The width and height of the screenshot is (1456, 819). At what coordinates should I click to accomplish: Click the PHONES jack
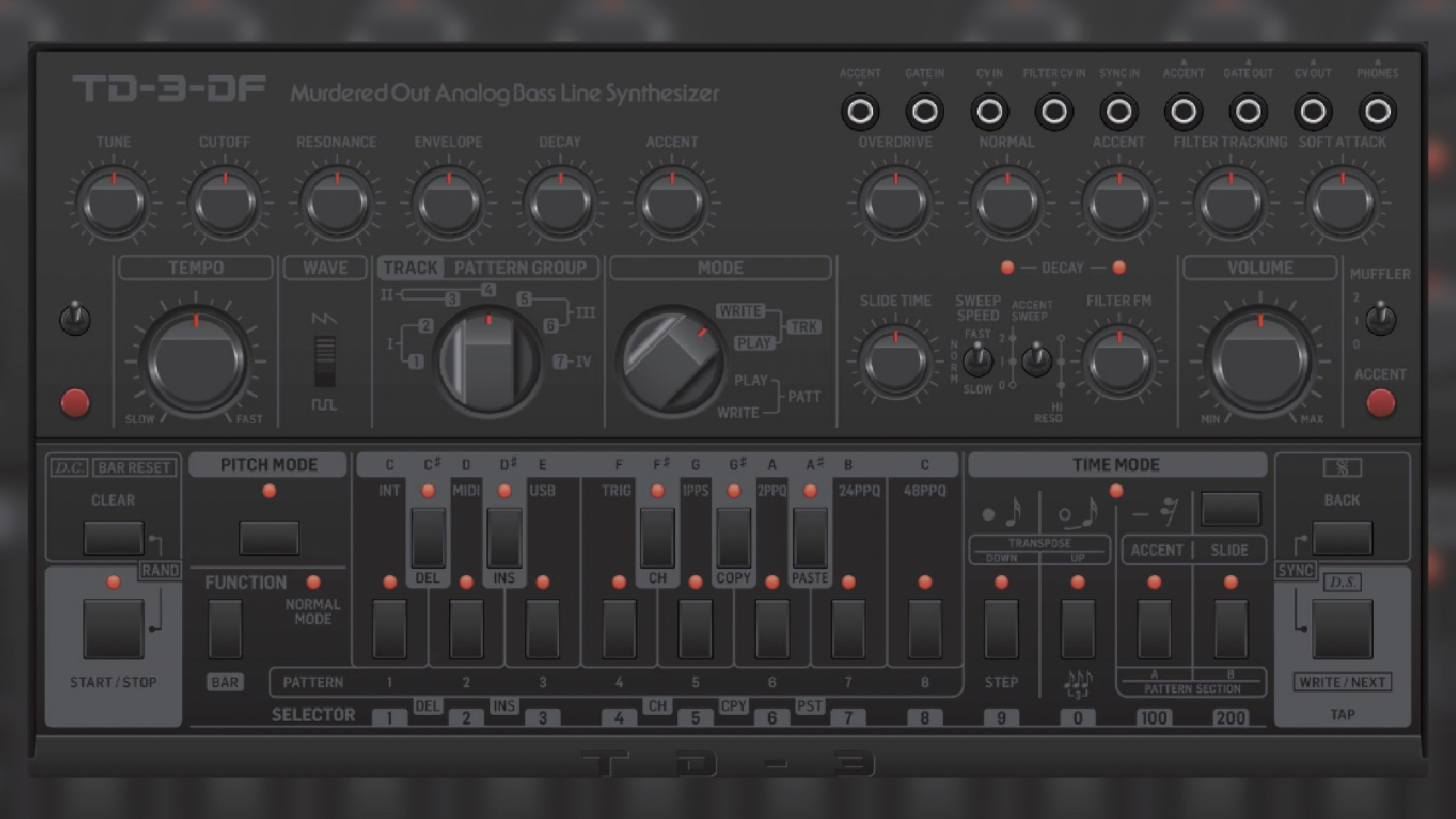[1377, 111]
